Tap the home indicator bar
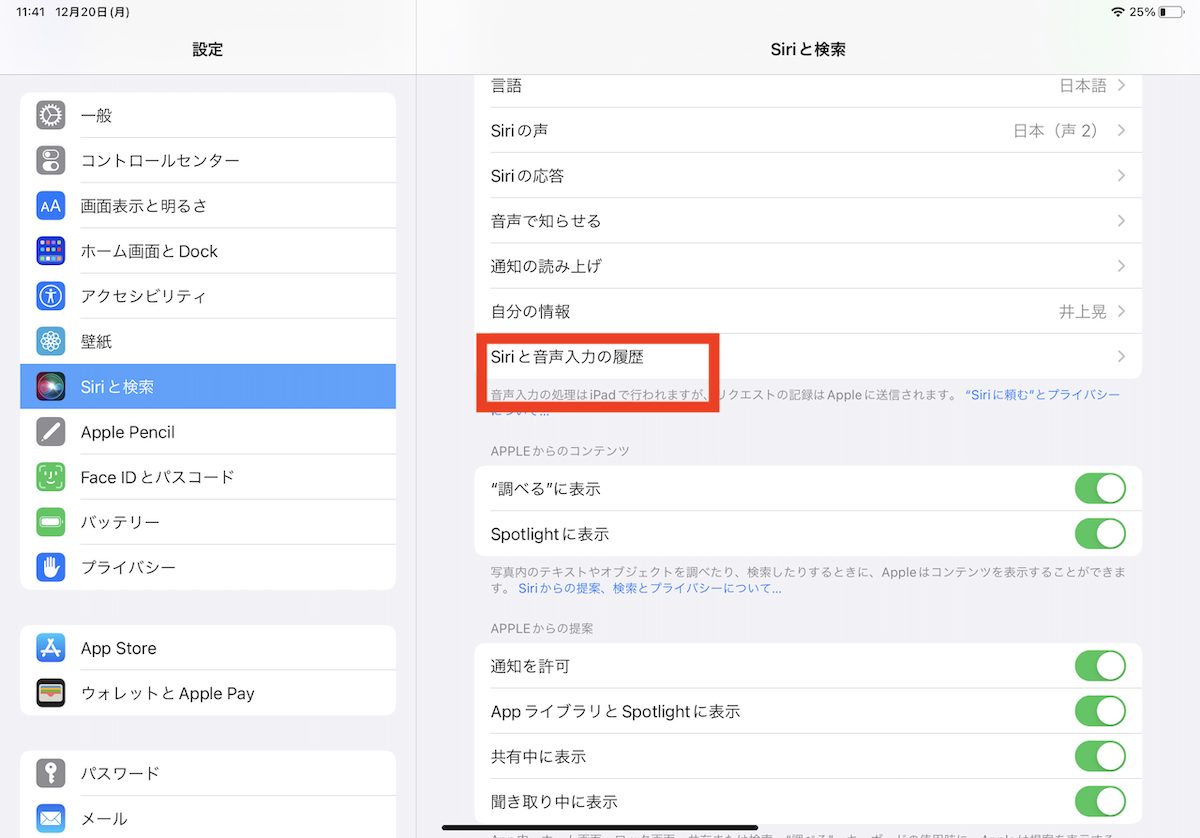The image size is (1200, 838). pos(600,827)
